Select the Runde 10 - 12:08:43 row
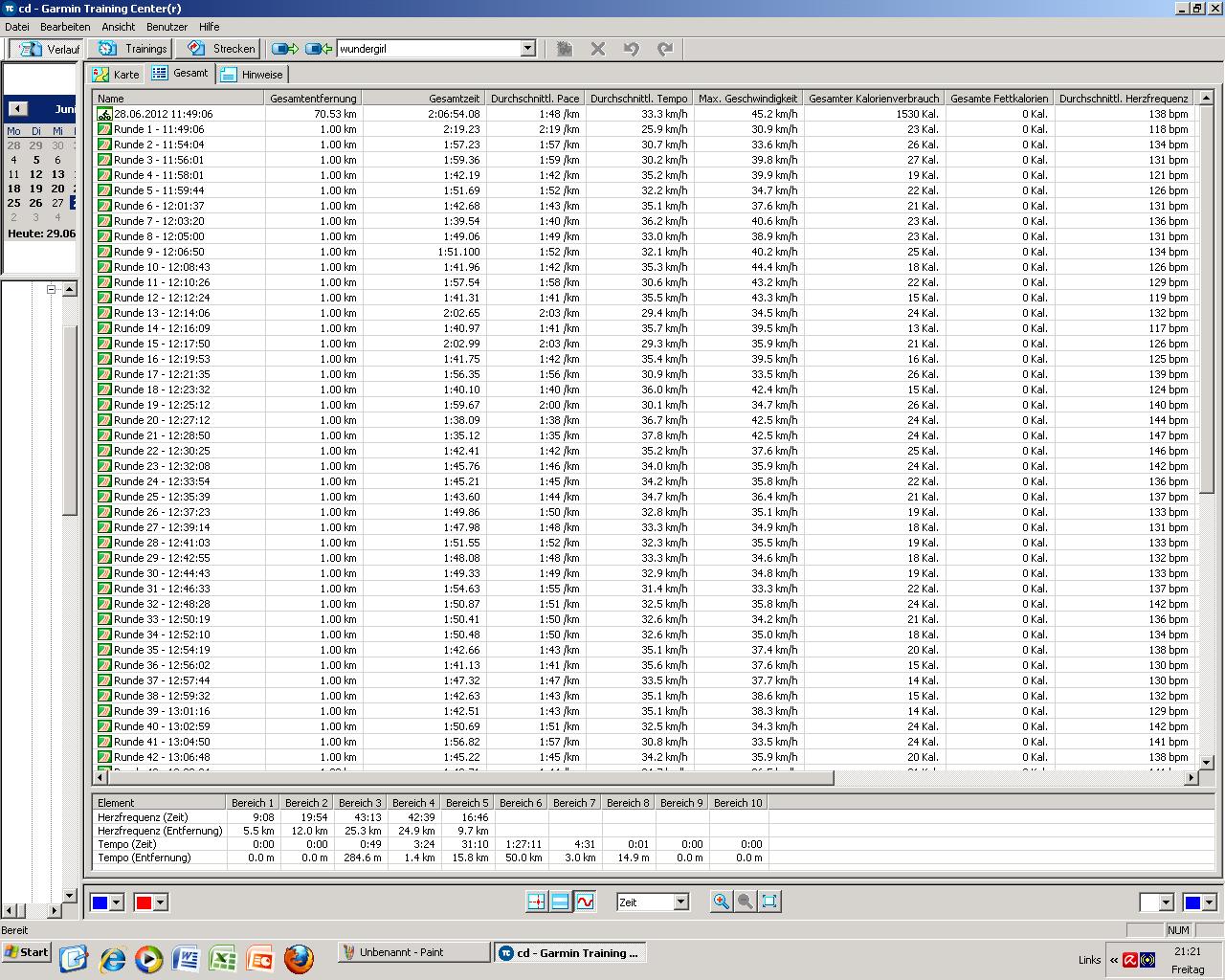This screenshot has height=980, width=1225. (162, 267)
